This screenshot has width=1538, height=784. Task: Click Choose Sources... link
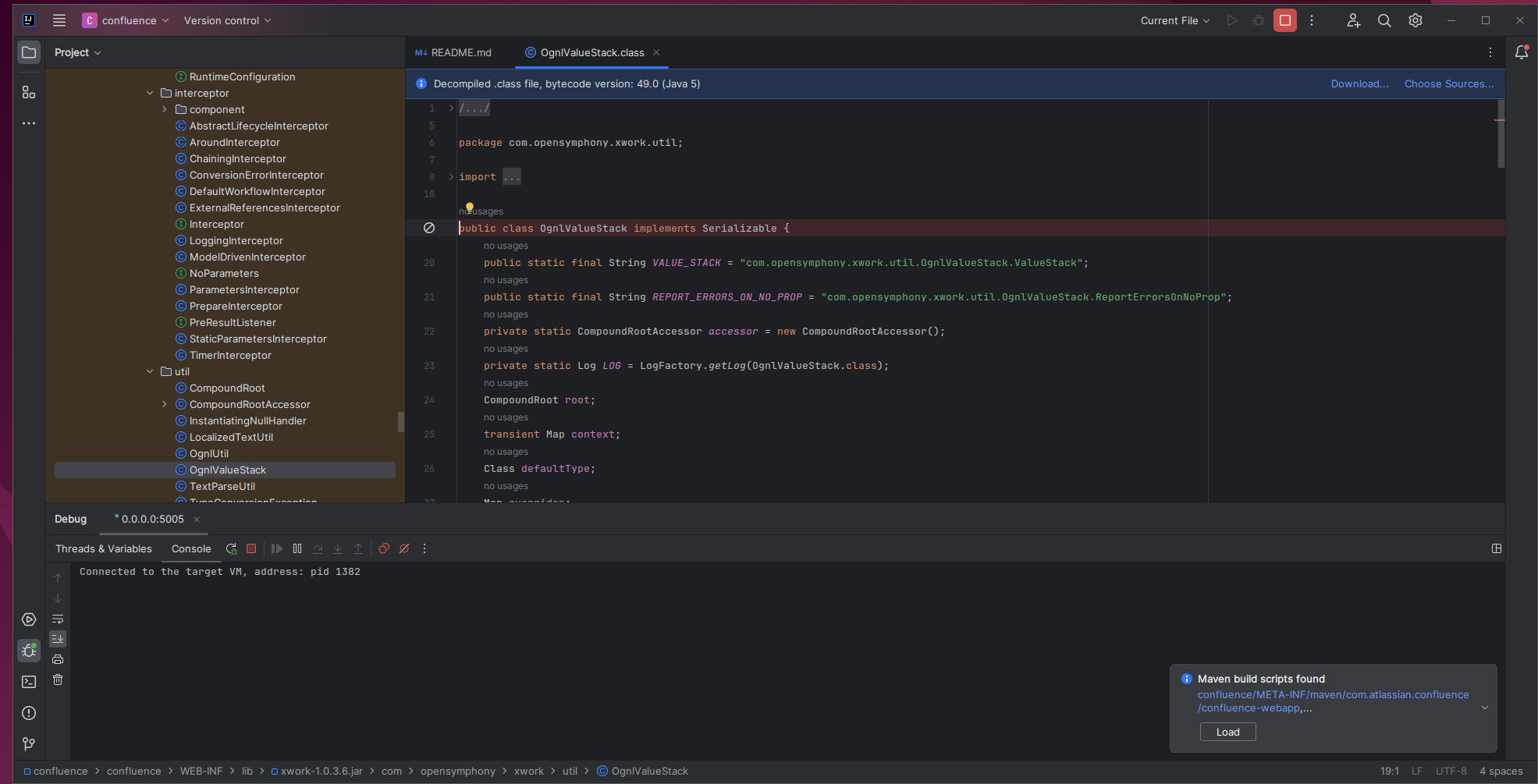1449,83
